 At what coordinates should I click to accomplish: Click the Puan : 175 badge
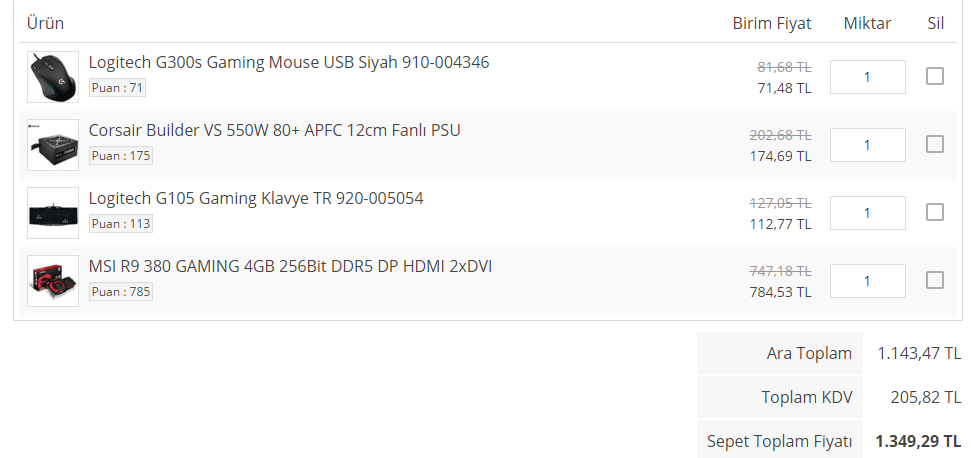(121, 156)
